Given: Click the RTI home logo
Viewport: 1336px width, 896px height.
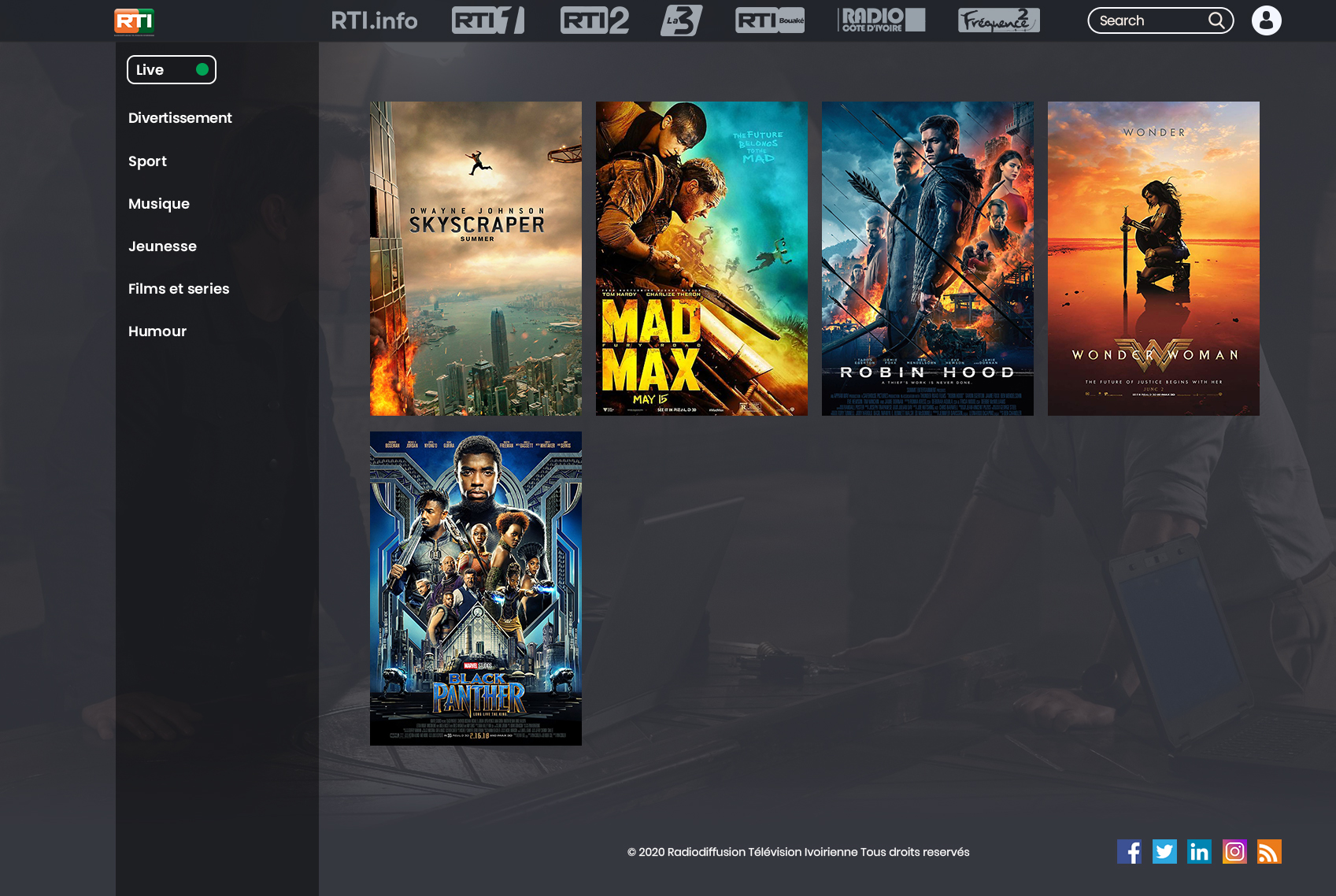Looking at the screenshot, I should (x=134, y=21).
